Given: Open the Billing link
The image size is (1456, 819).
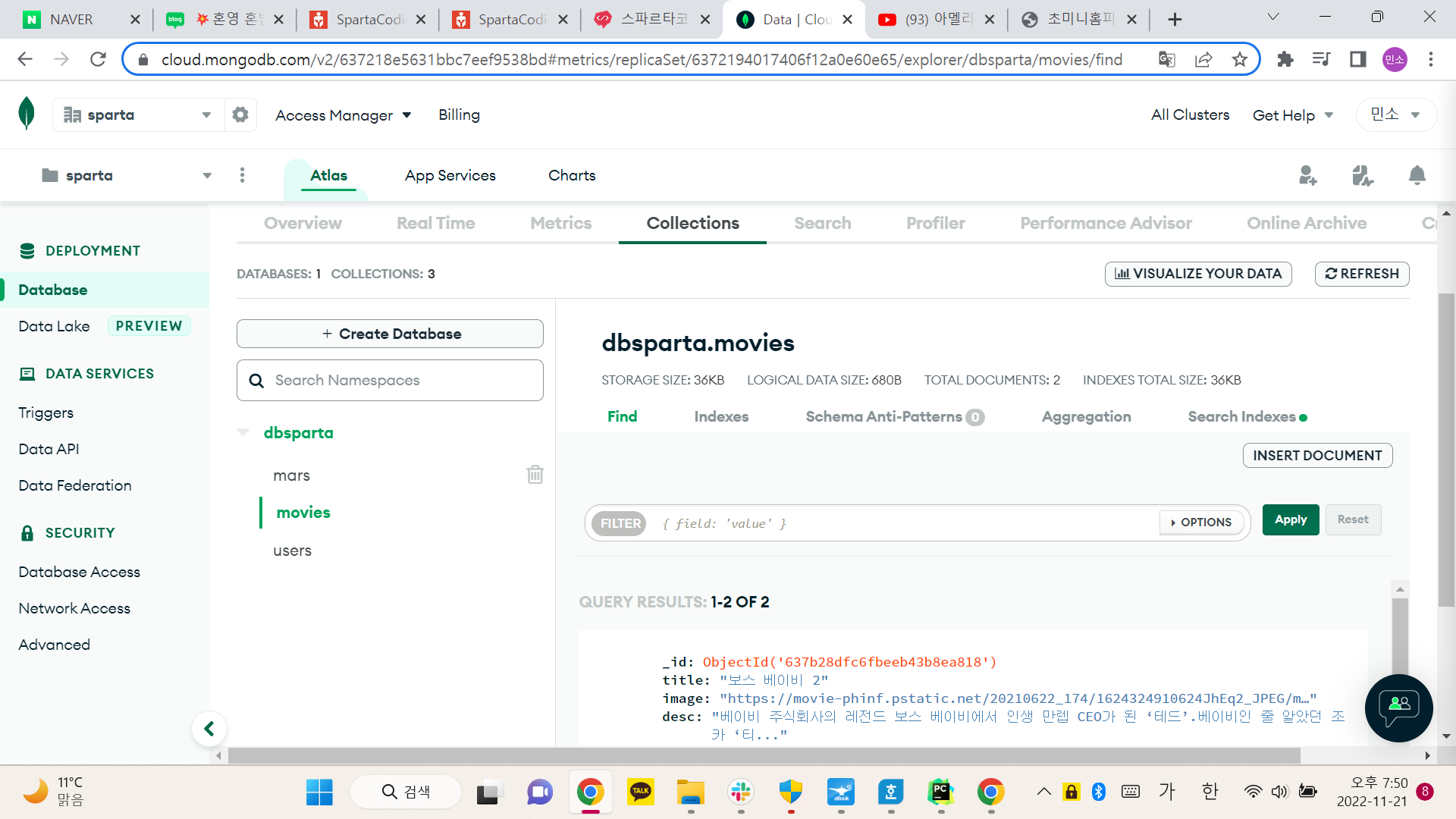Looking at the screenshot, I should pos(459,115).
